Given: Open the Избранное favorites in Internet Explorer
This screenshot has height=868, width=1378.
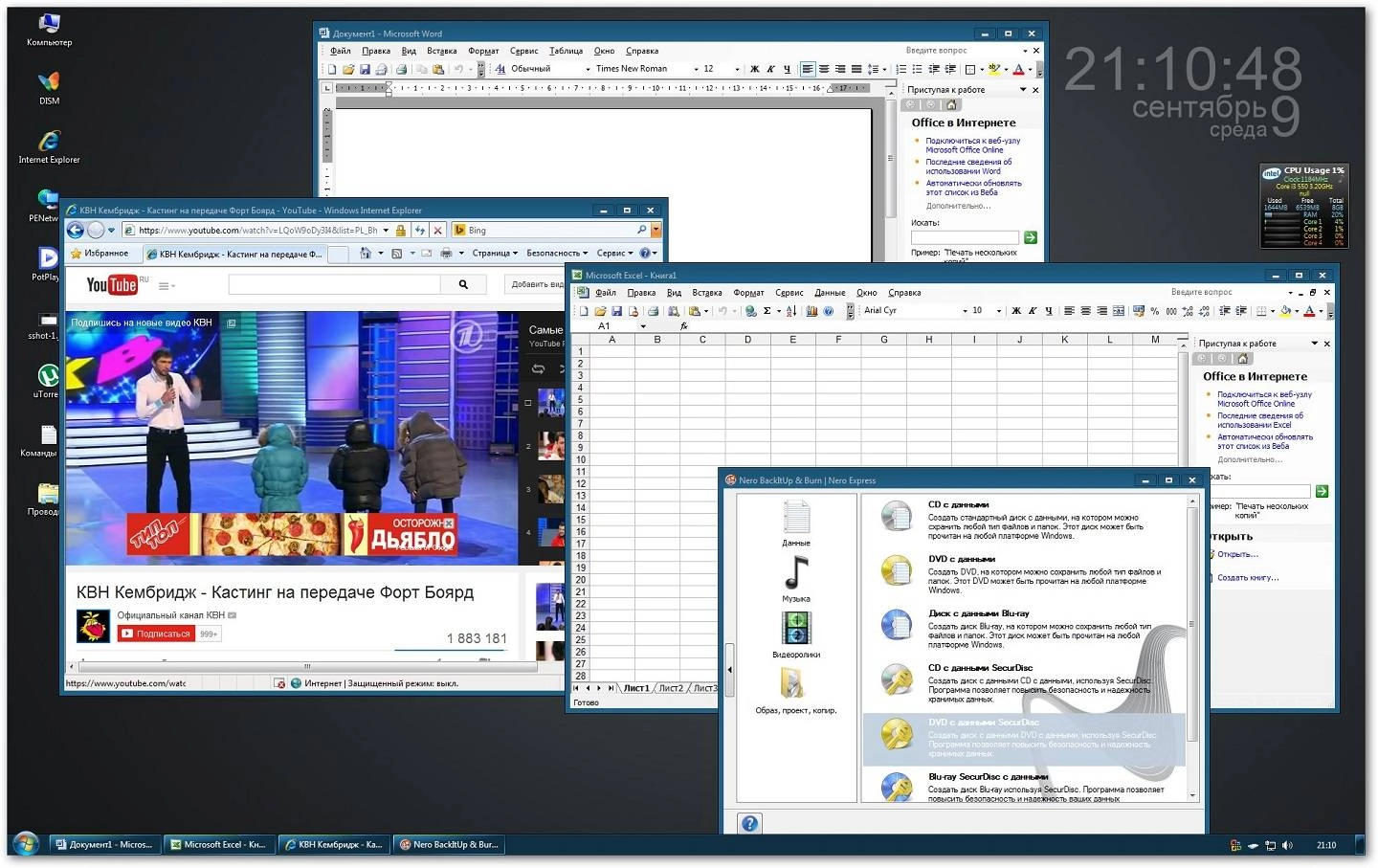Looking at the screenshot, I should (100, 254).
